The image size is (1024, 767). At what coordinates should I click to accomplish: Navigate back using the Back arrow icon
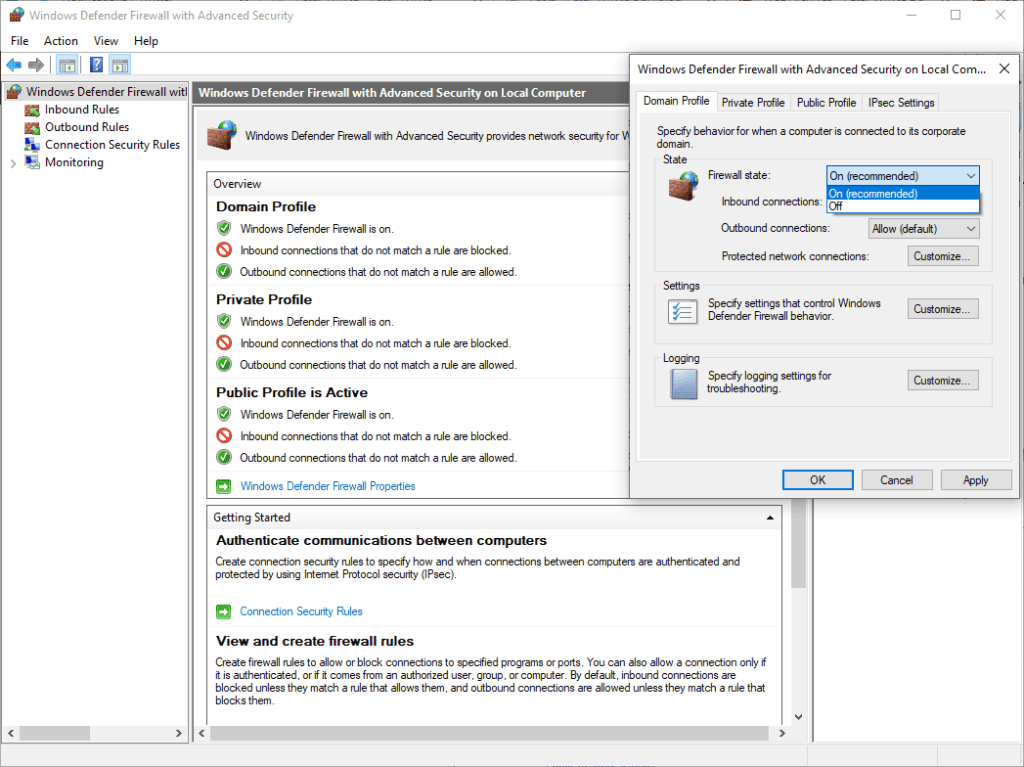[14, 64]
